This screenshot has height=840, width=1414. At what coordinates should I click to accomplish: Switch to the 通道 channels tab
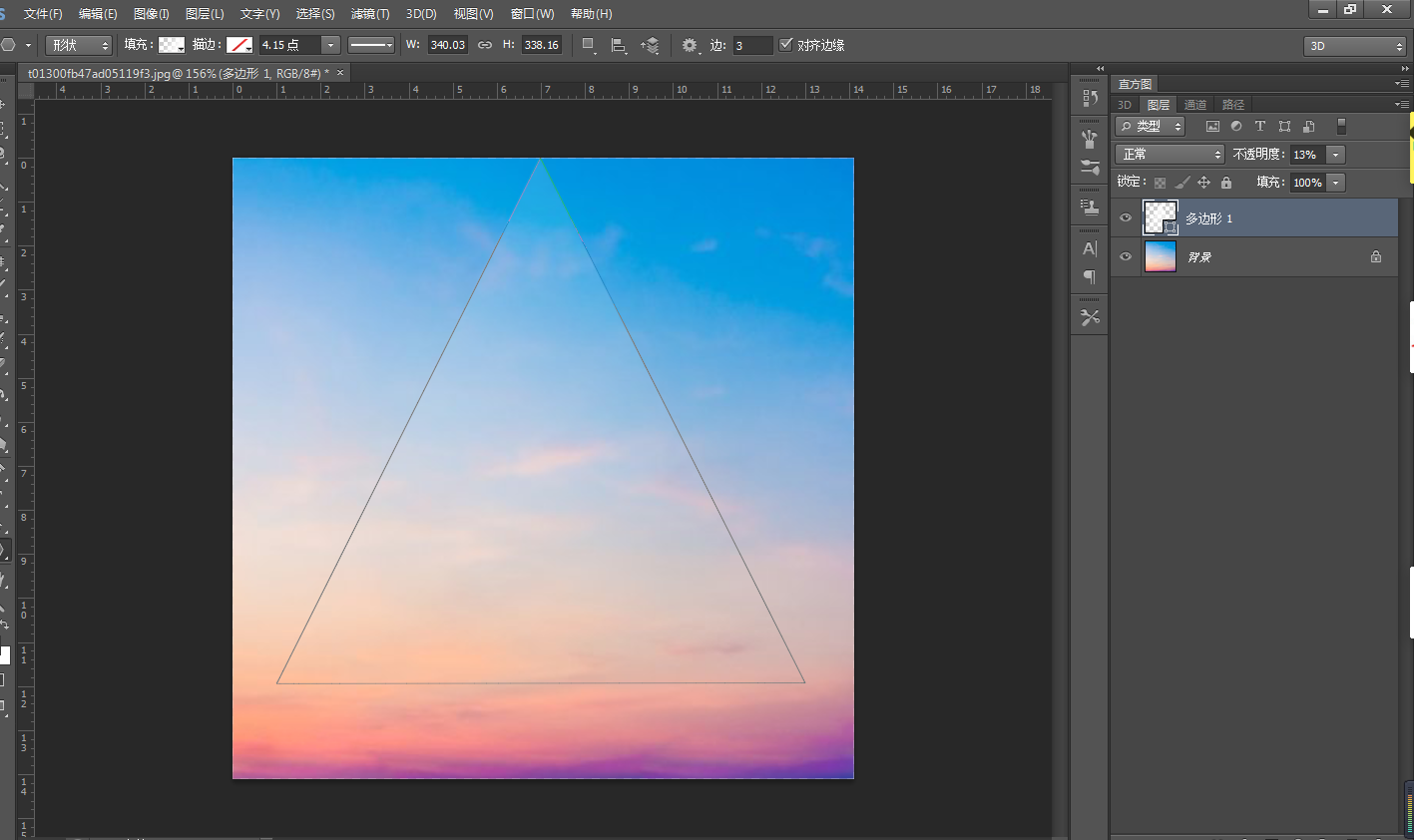(x=1194, y=105)
